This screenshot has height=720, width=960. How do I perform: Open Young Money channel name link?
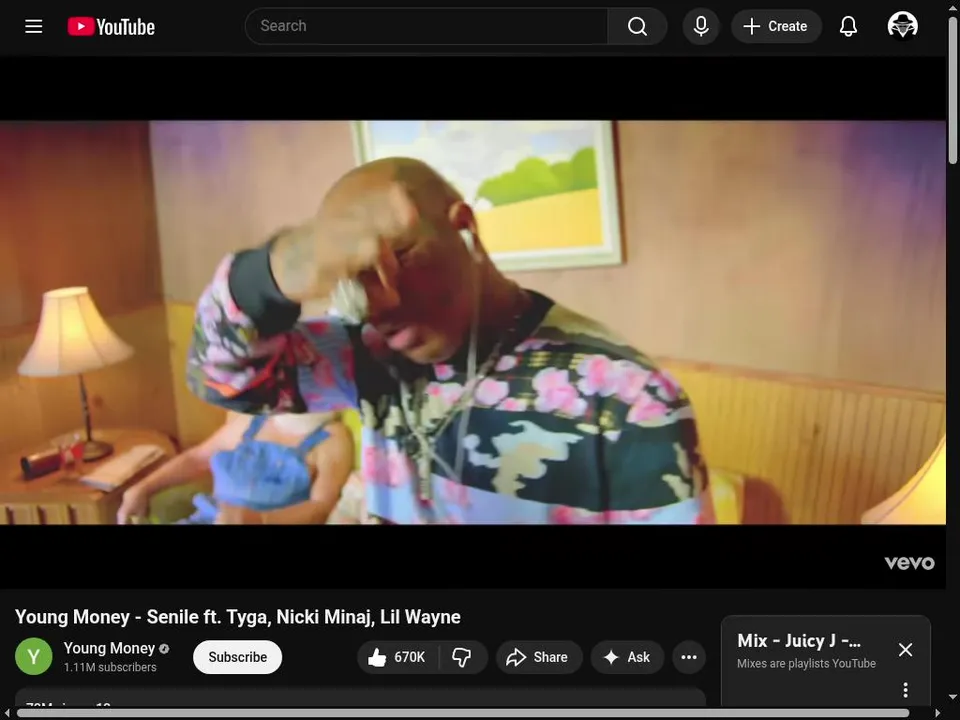(109, 648)
